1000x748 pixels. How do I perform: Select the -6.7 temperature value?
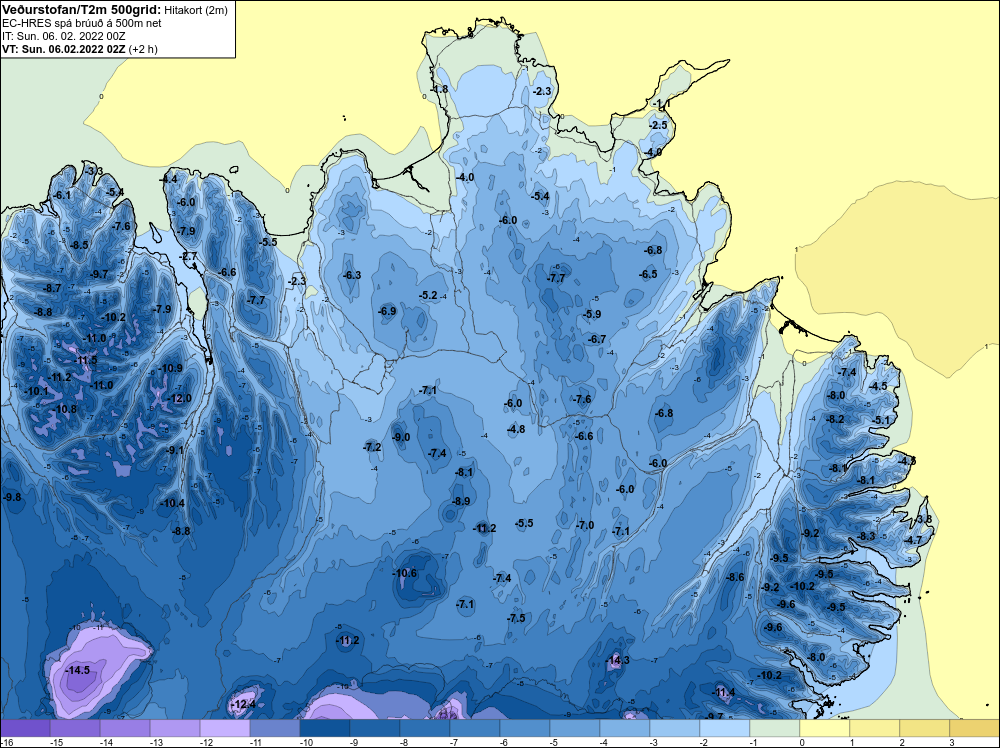(x=597, y=339)
